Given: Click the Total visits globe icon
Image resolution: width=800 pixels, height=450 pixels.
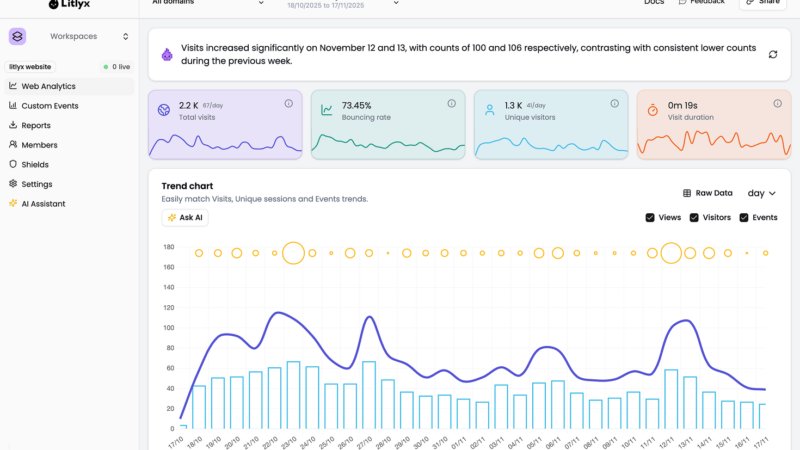Looking at the screenshot, I should click(164, 110).
